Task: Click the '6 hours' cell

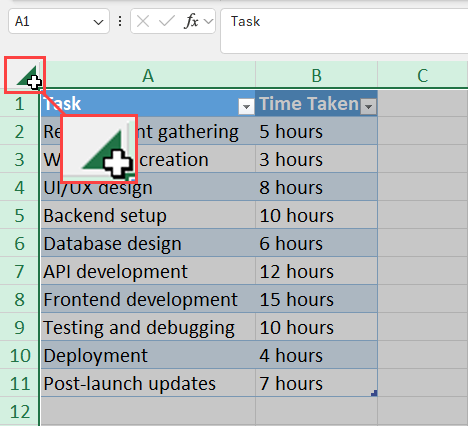Action: click(317, 243)
